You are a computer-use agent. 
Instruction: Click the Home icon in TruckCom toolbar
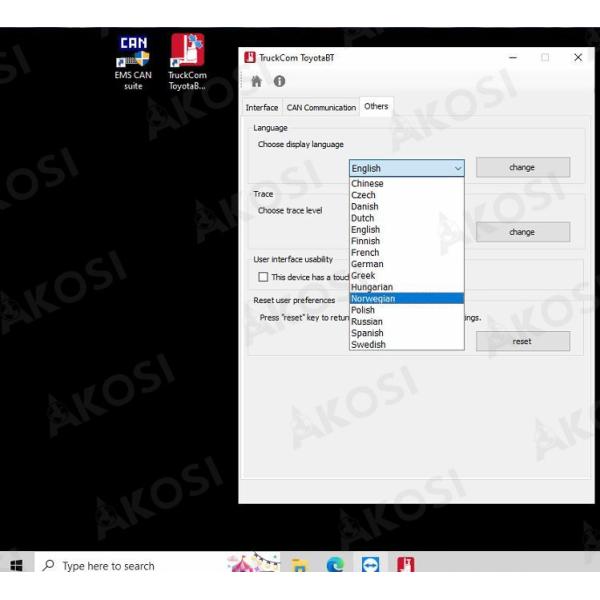(x=256, y=83)
